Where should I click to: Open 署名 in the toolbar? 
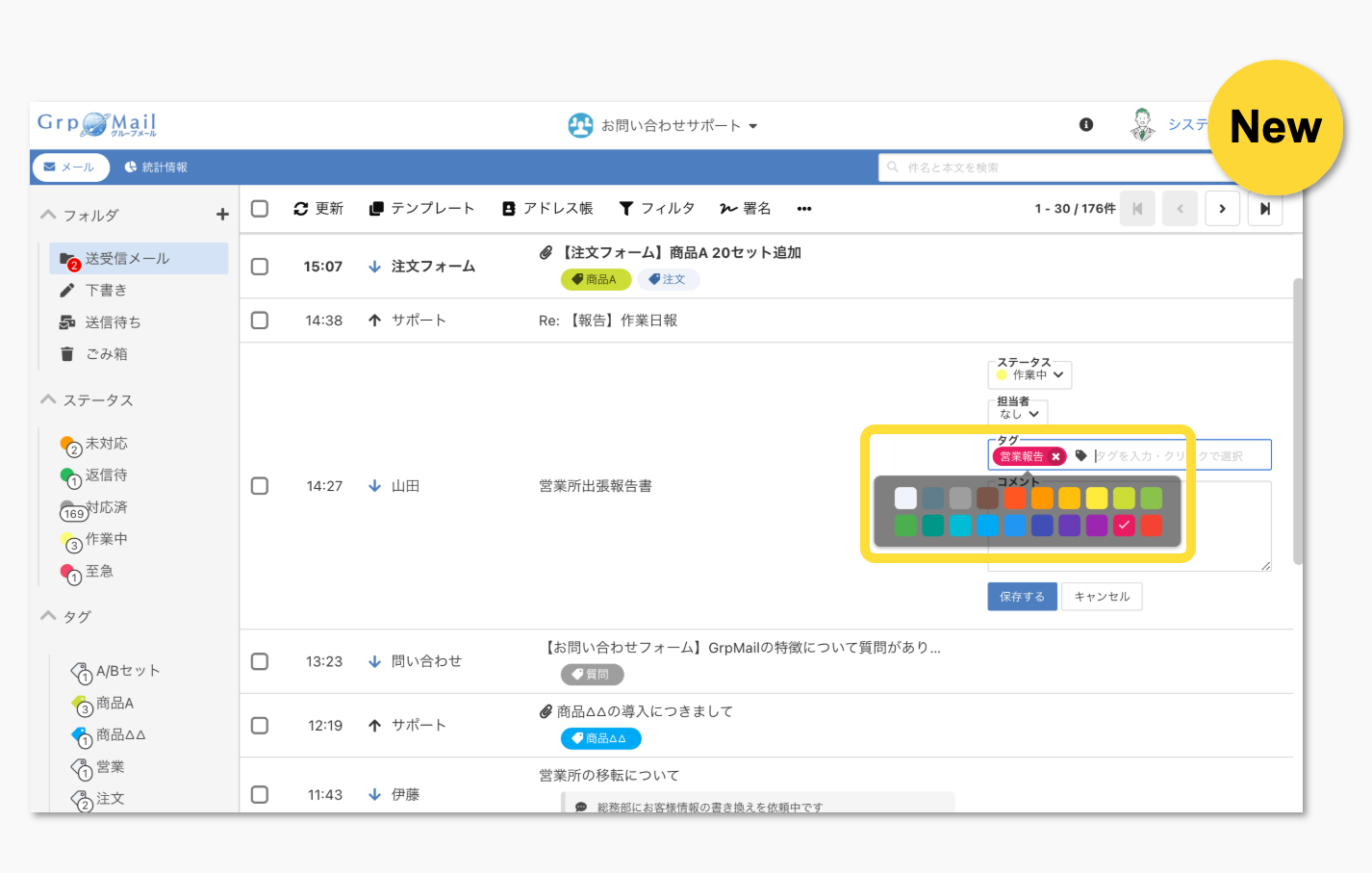pos(746,209)
